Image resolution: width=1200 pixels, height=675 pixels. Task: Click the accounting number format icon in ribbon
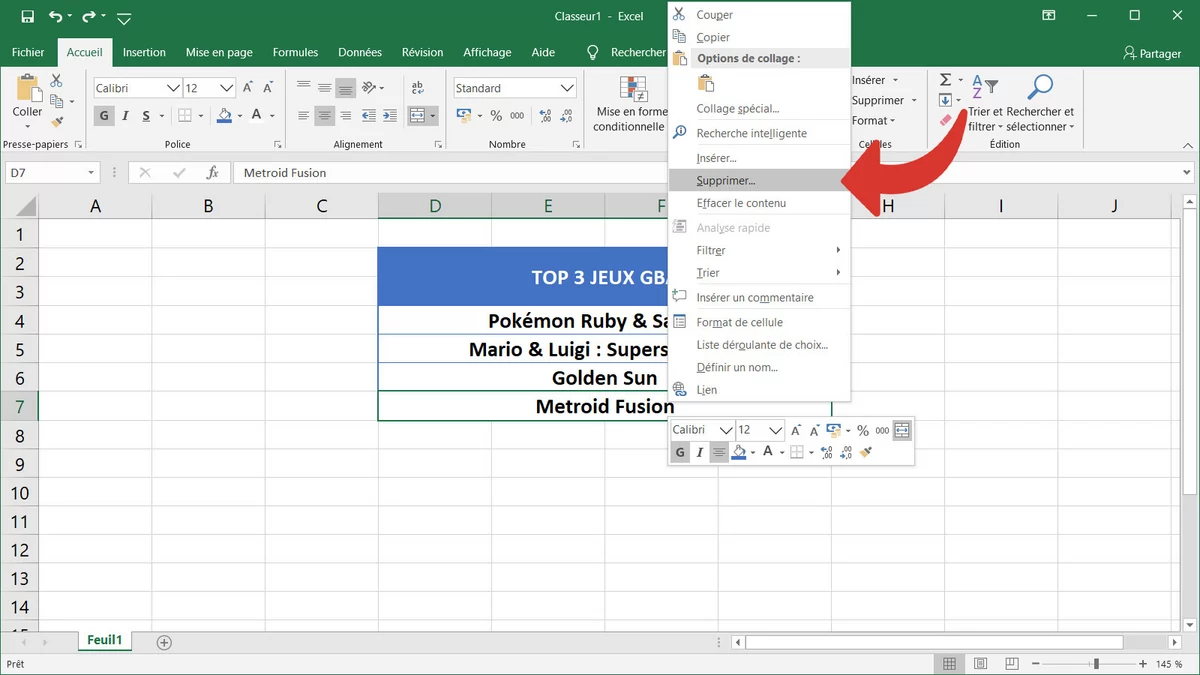click(x=463, y=116)
